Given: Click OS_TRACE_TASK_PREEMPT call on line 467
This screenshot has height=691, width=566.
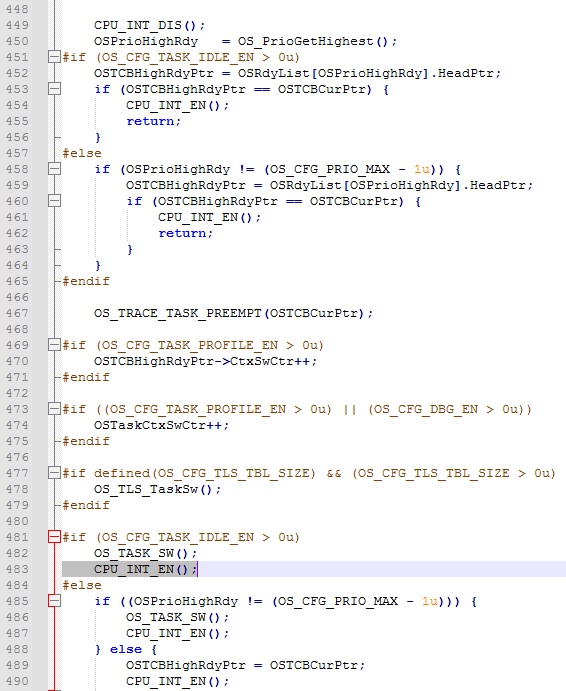Looking at the screenshot, I should coord(234,313).
